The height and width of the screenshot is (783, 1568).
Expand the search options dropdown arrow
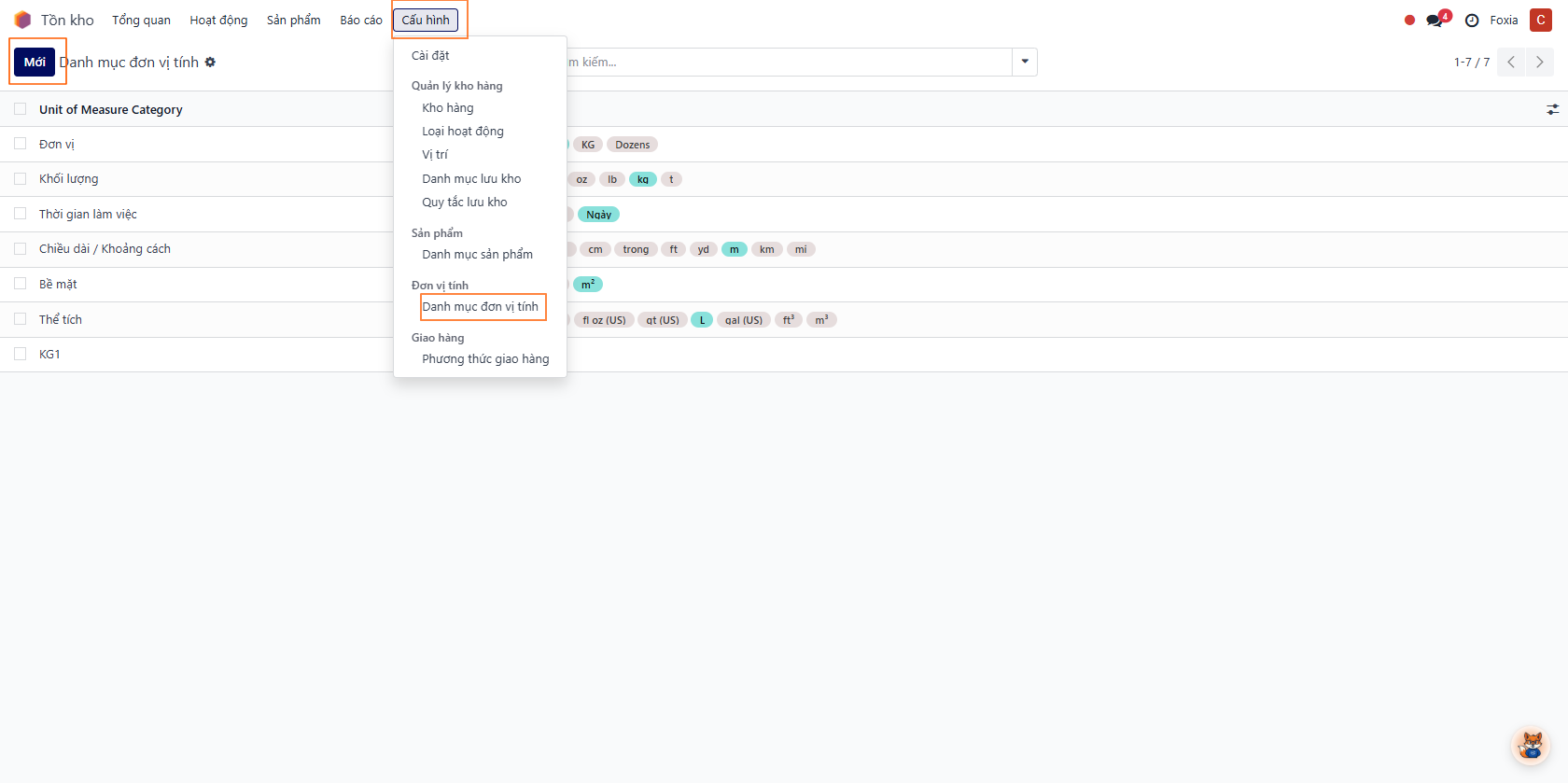(x=1025, y=63)
